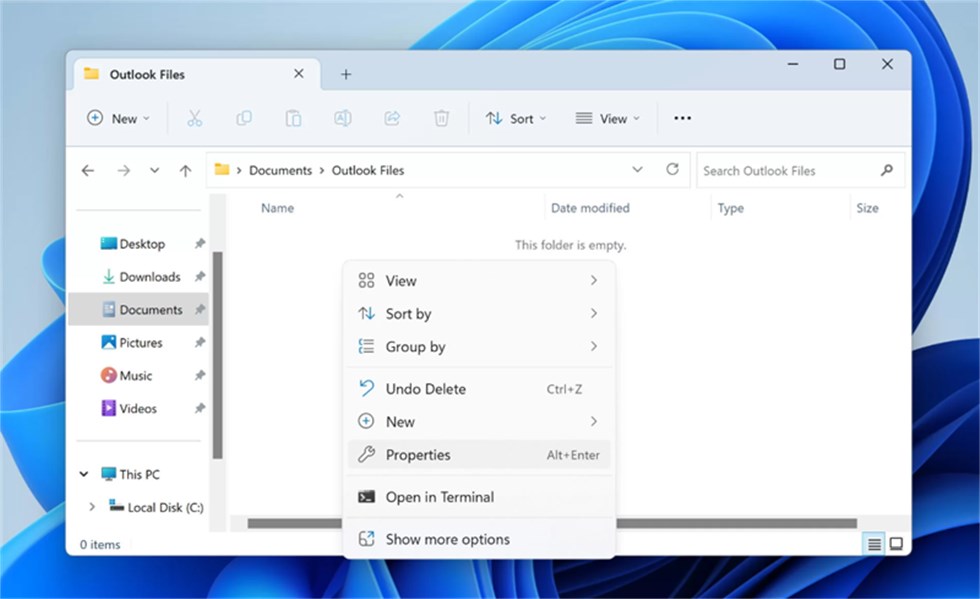Viewport: 980px width, 599px height.
Task: Select Undo Delete in context menu
Action: (425, 389)
